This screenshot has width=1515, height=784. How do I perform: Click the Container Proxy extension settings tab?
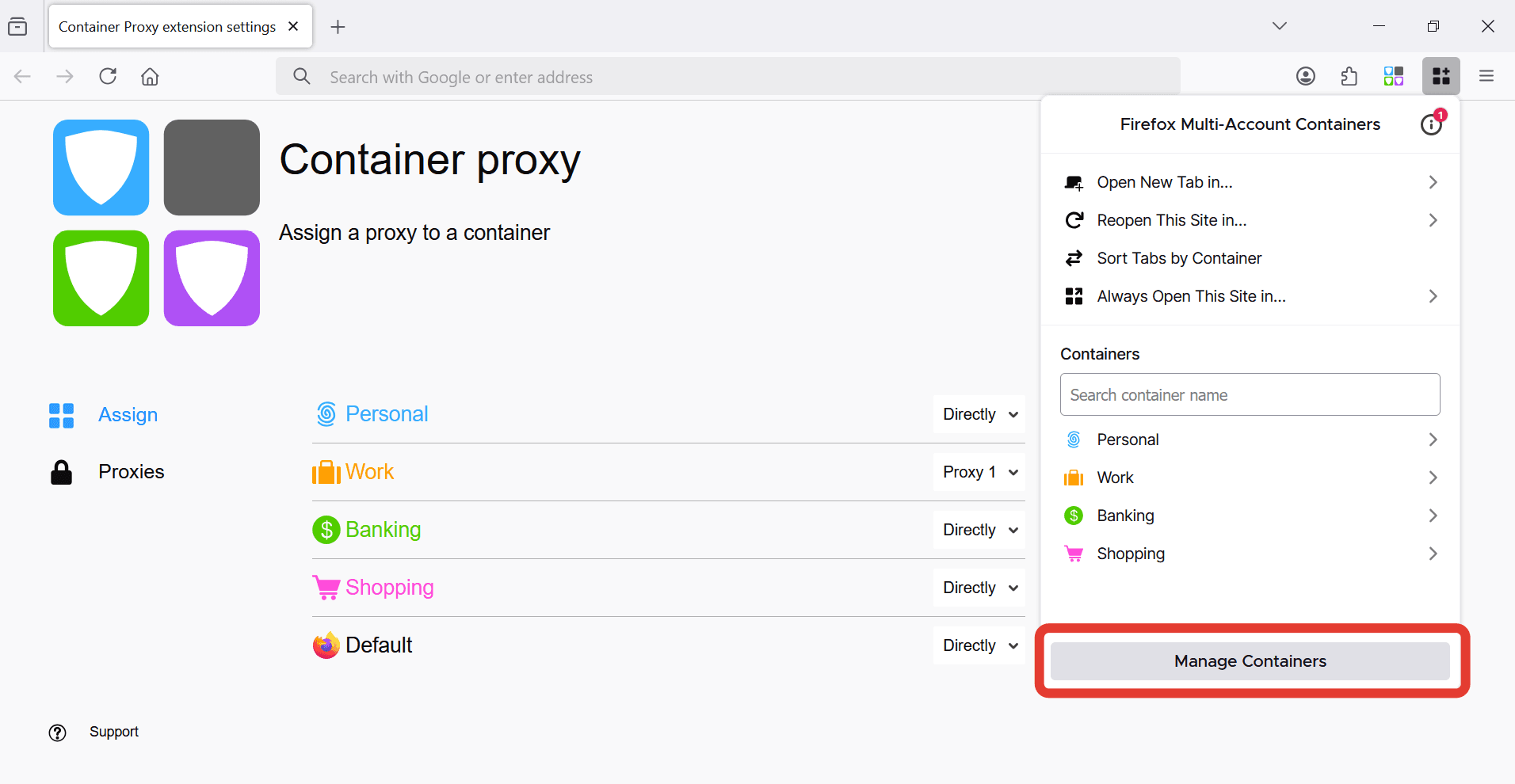(166, 26)
